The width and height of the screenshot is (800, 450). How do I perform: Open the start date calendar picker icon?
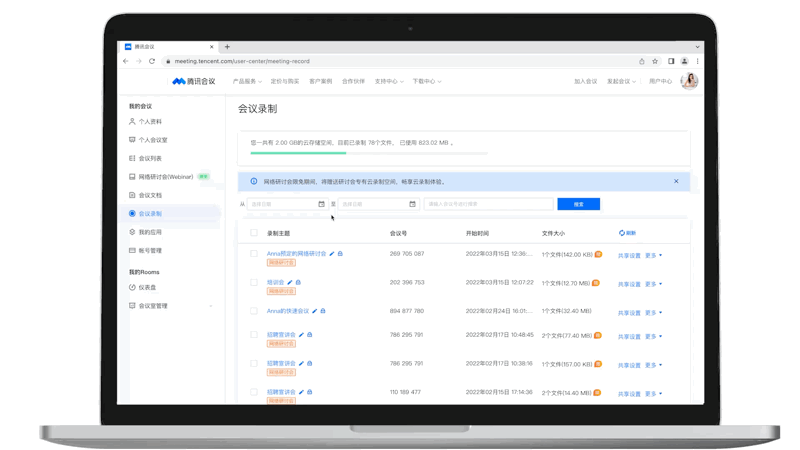[x=322, y=204]
